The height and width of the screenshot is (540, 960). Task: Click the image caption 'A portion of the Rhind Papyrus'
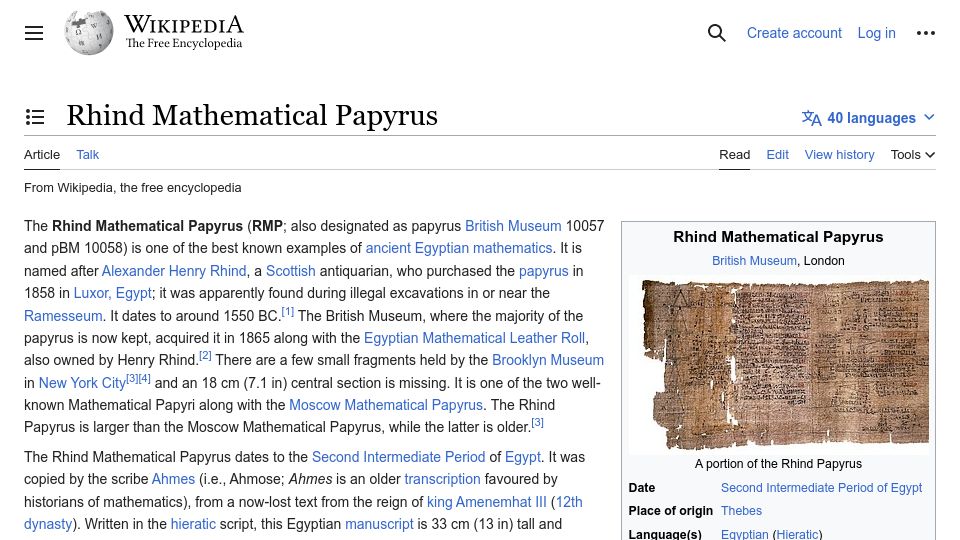coord(778,464)
